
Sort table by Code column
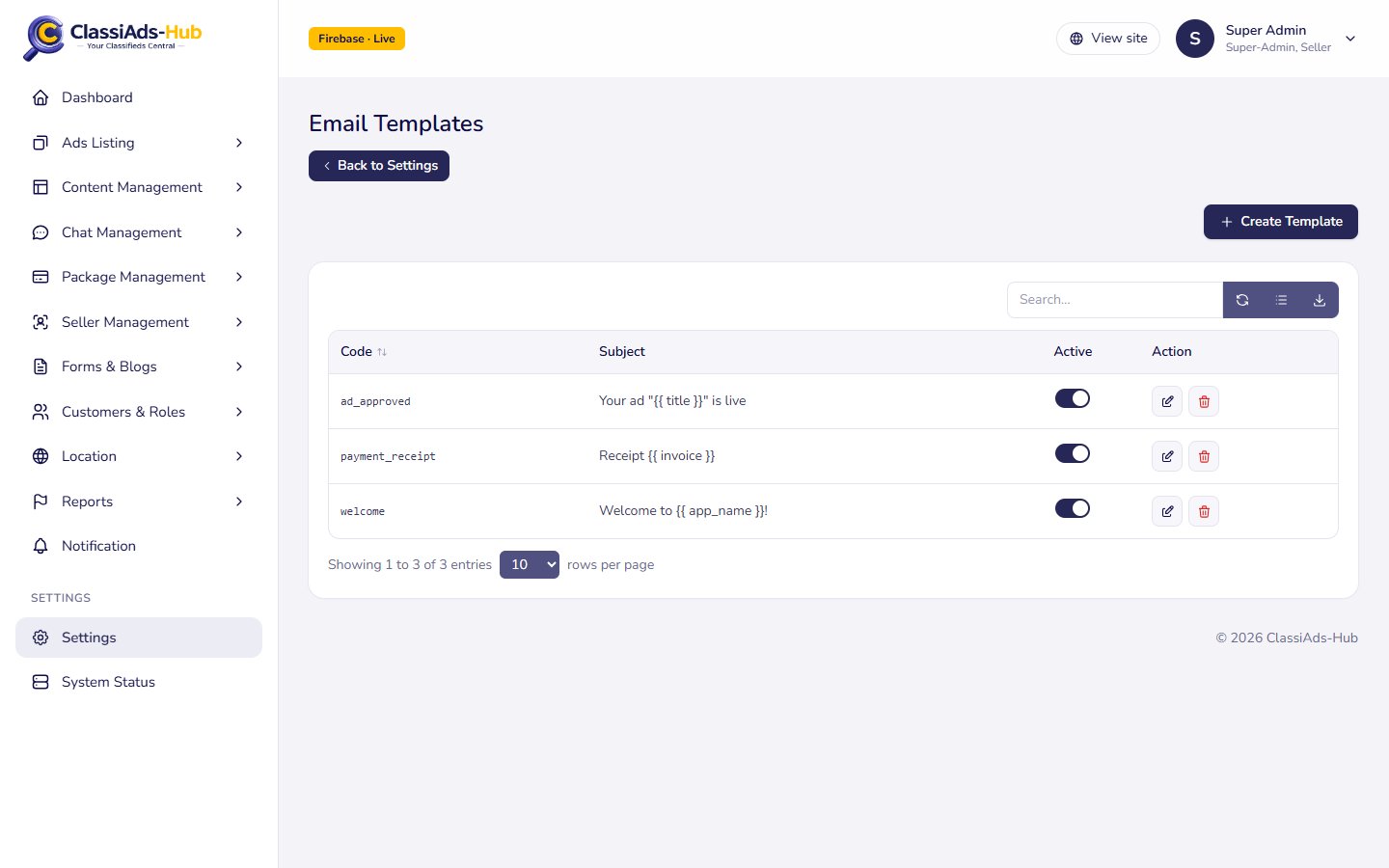(x=364, y=352)
